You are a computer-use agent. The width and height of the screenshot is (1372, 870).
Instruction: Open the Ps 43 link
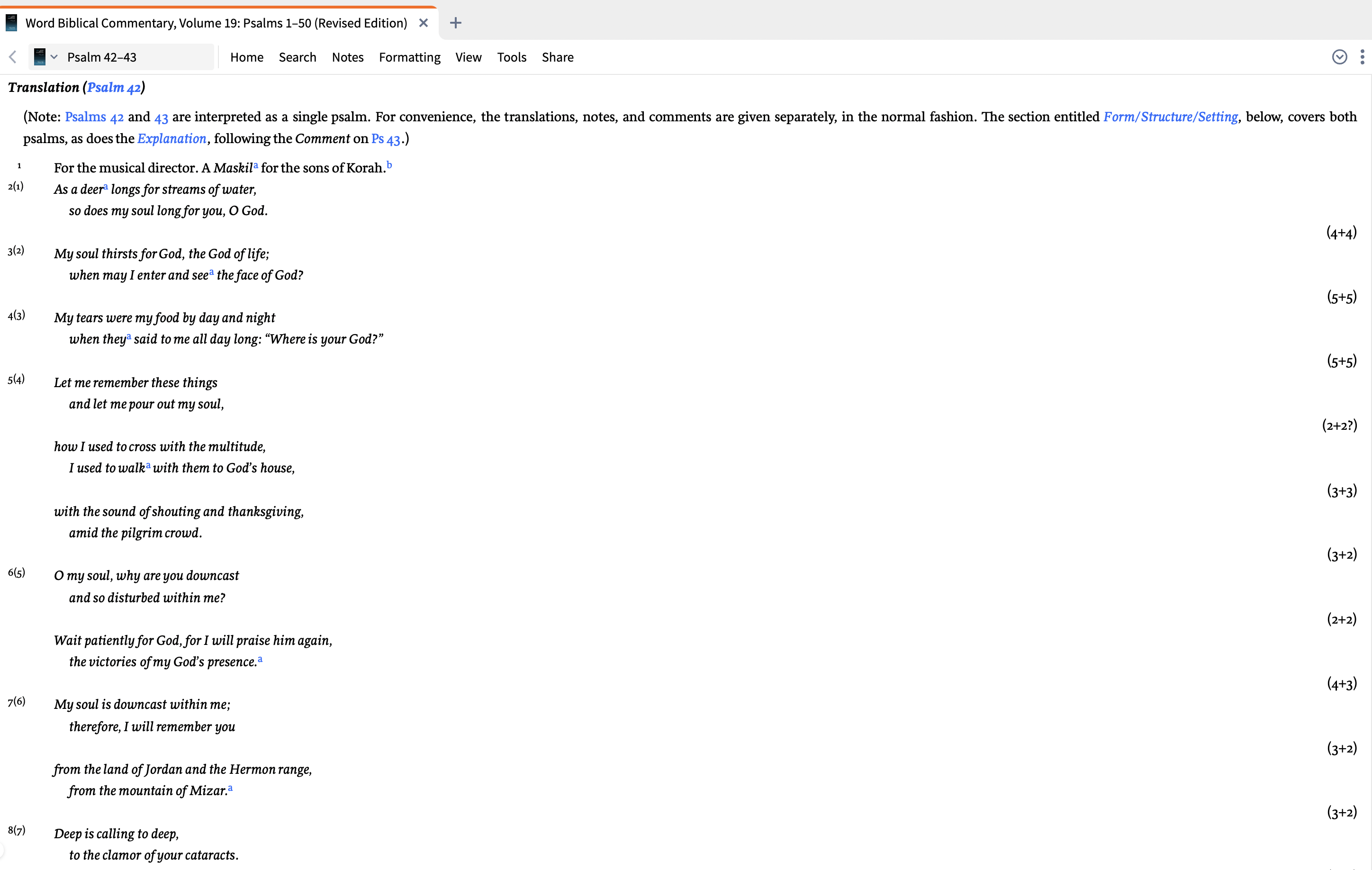coord(386,138)
